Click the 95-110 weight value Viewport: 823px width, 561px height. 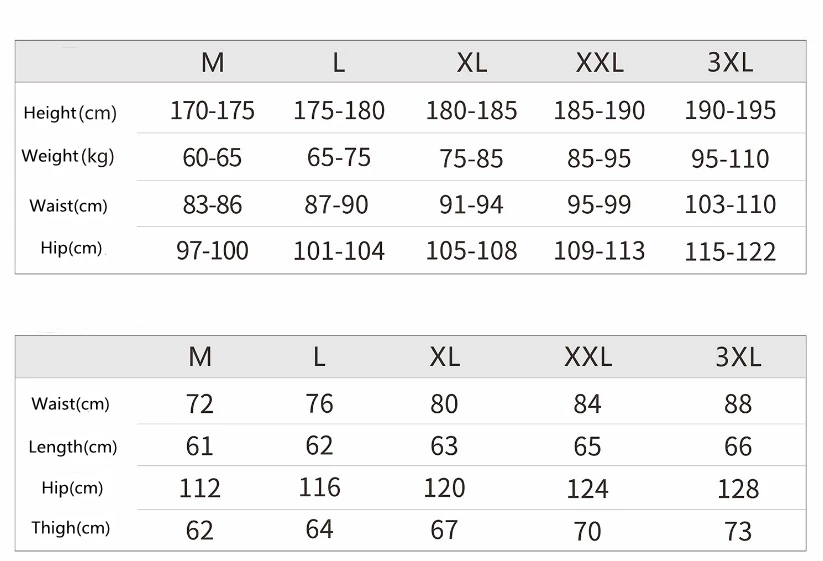pos(730,159)
